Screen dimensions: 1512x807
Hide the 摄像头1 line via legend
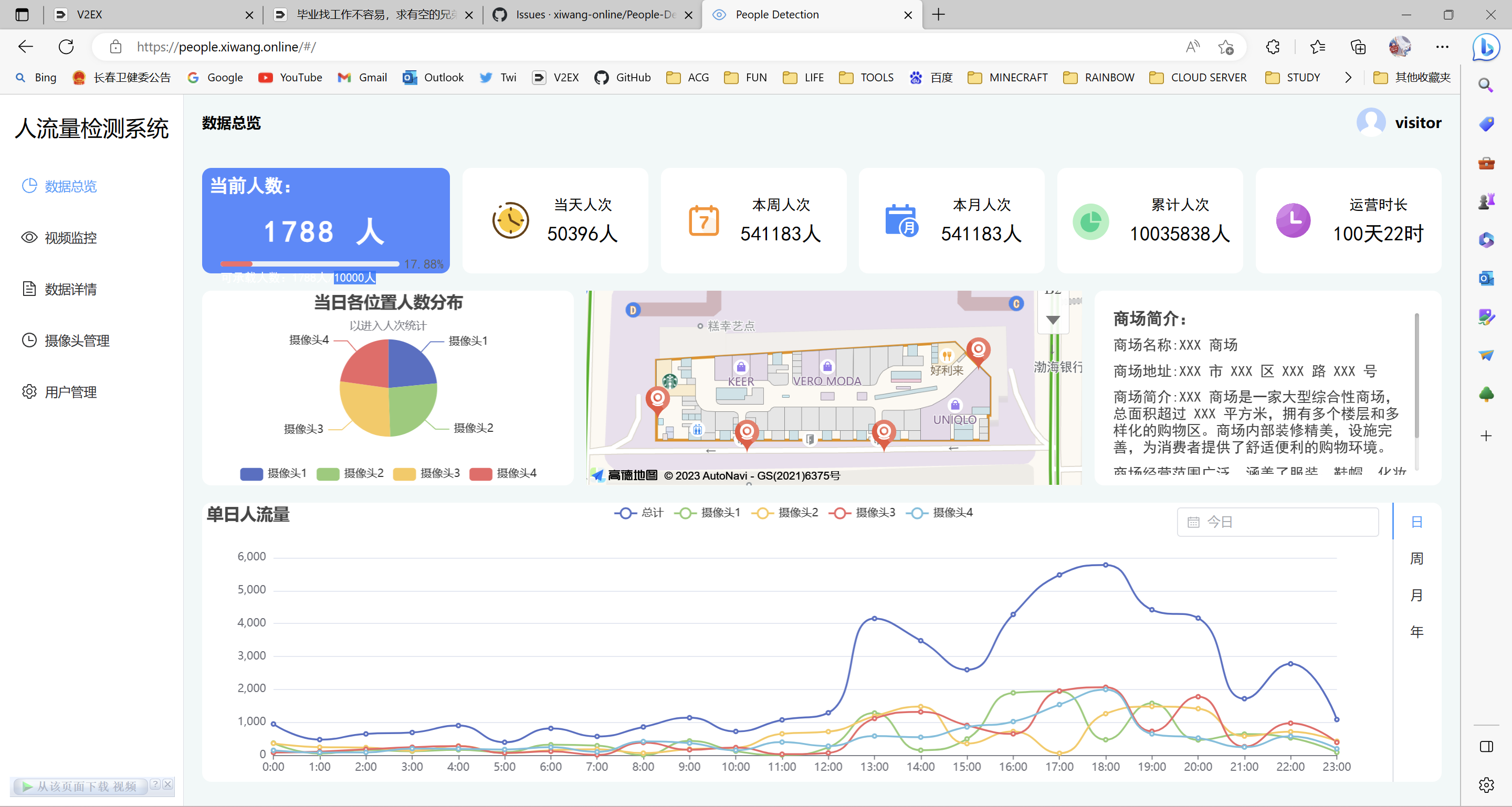[x=708, y=513]
